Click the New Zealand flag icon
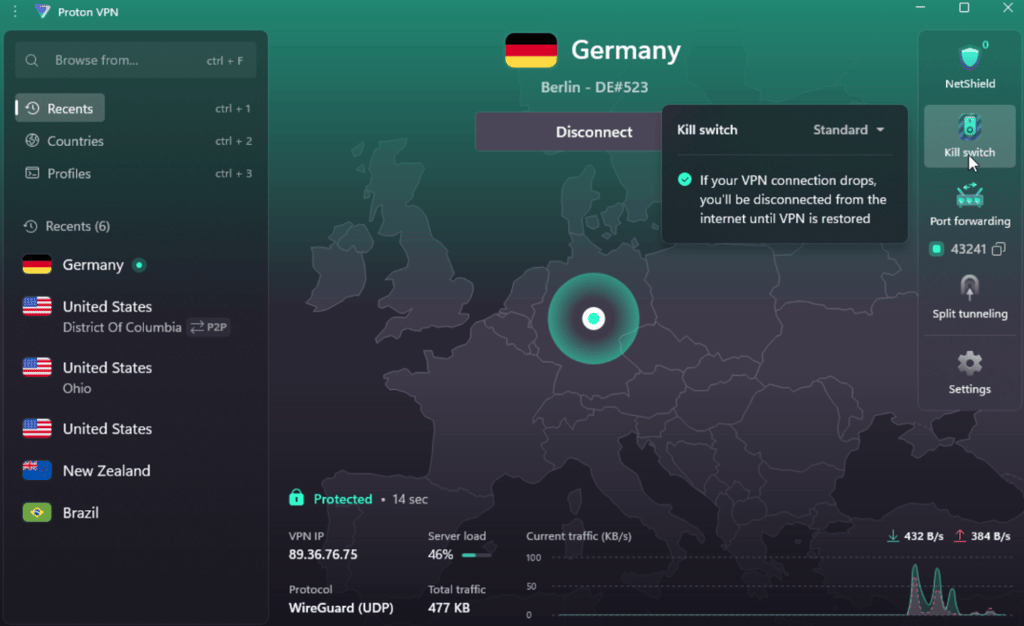Screen dimensions: 1024x626 37,471
